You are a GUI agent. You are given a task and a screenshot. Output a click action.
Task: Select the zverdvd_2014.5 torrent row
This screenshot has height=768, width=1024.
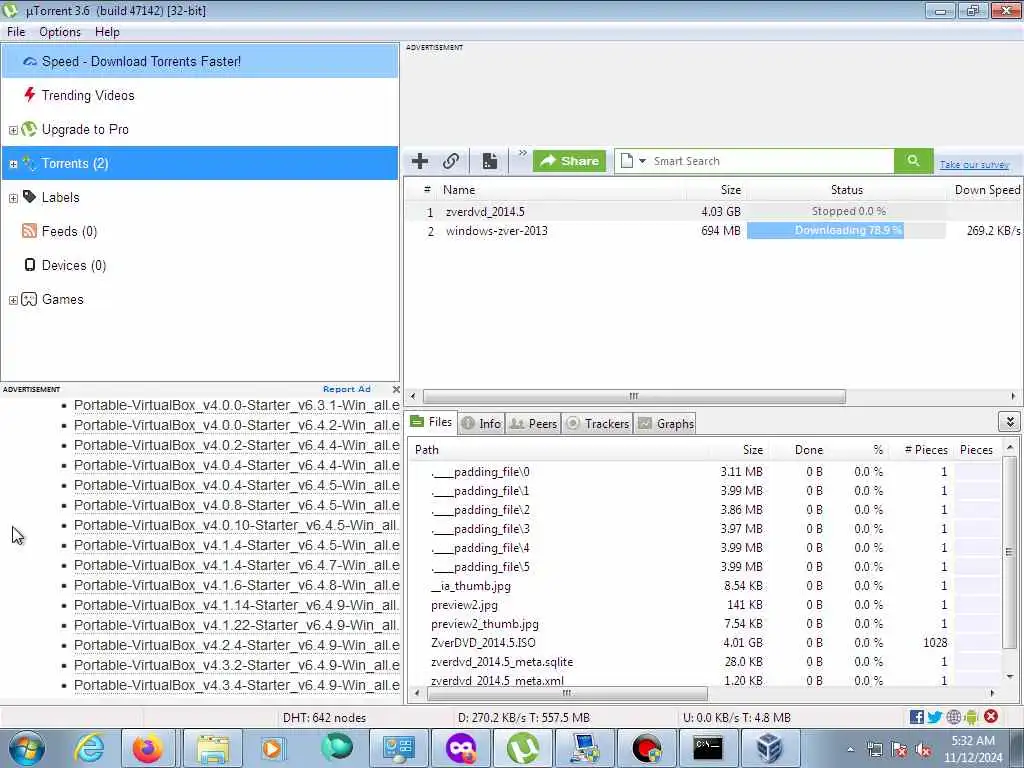(712, 212)
